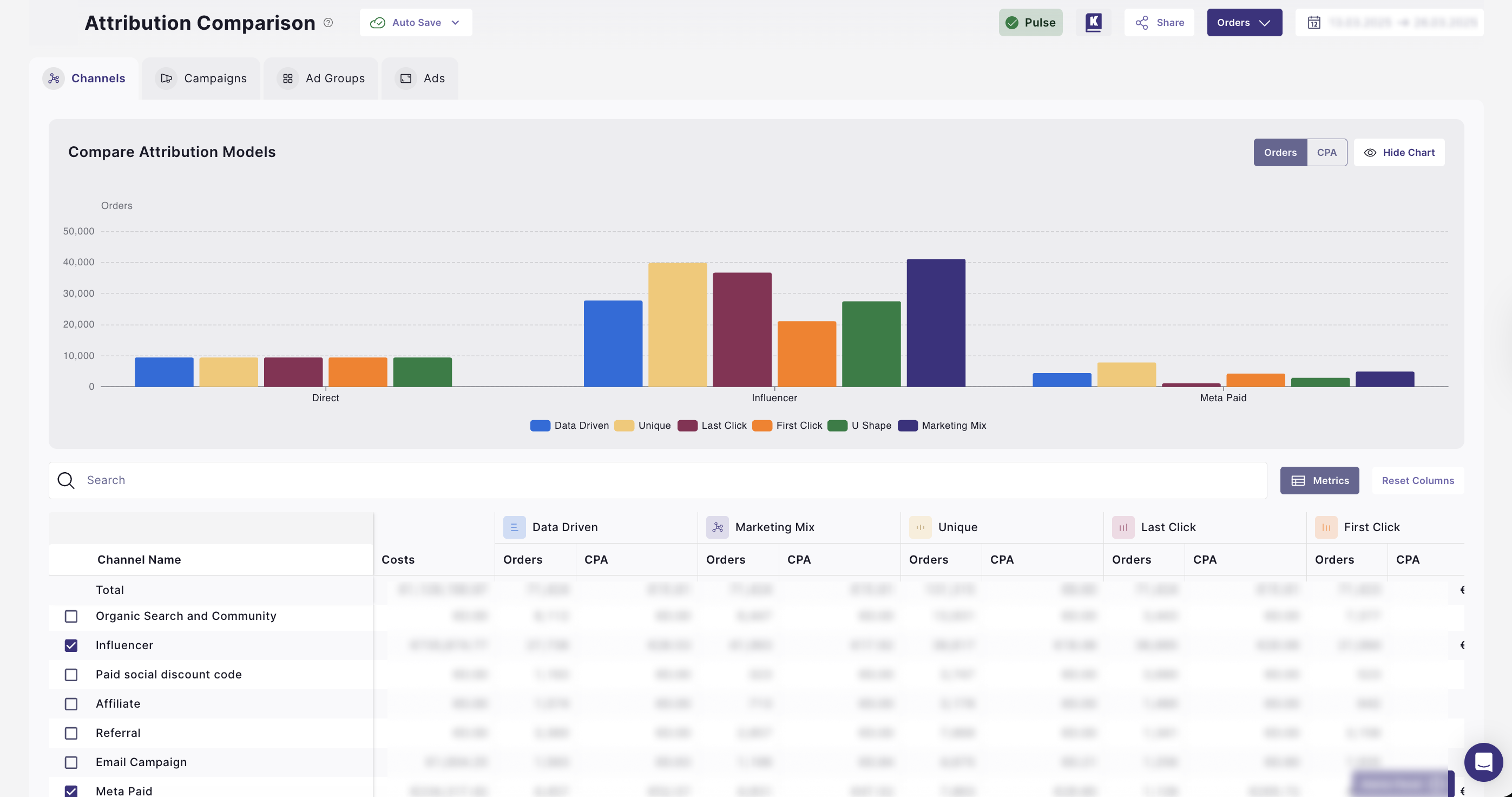Screen dimensions: 1512x797
Task: Click the Klaviyo K logo icon
Action: coord(1093,22)
